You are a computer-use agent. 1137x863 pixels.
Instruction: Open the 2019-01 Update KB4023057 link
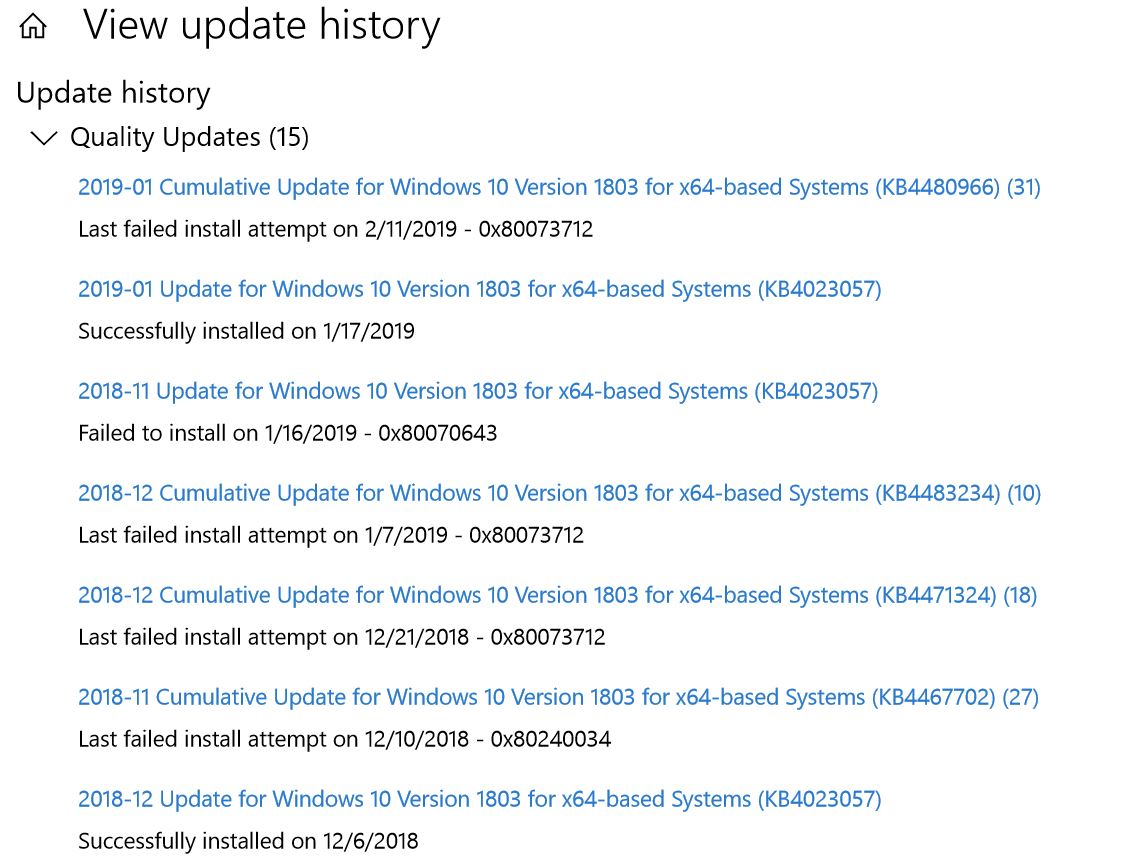tap(479, 289)
